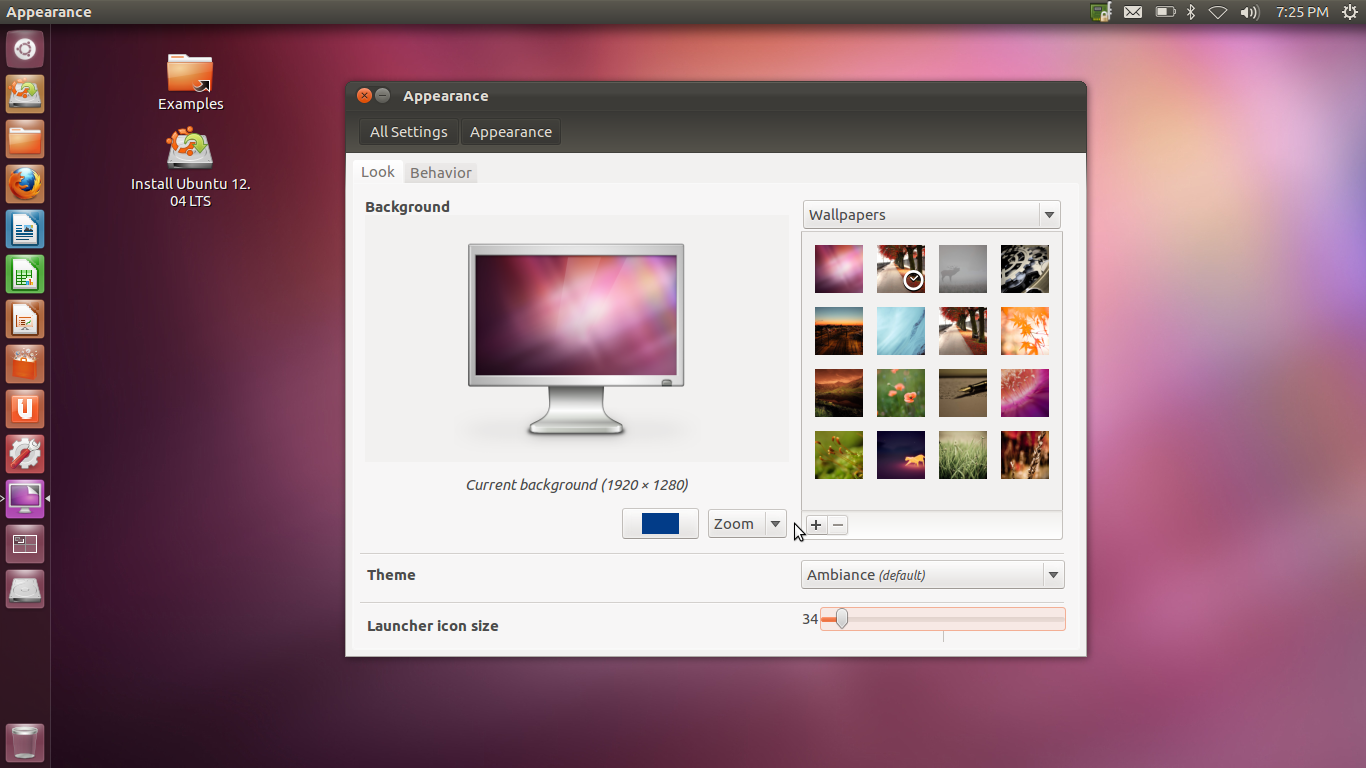The width and height of the screenshot is (1366, 768).
Task: Open the 7:25 PM clock menu
Action: [x=1302, y=12]
